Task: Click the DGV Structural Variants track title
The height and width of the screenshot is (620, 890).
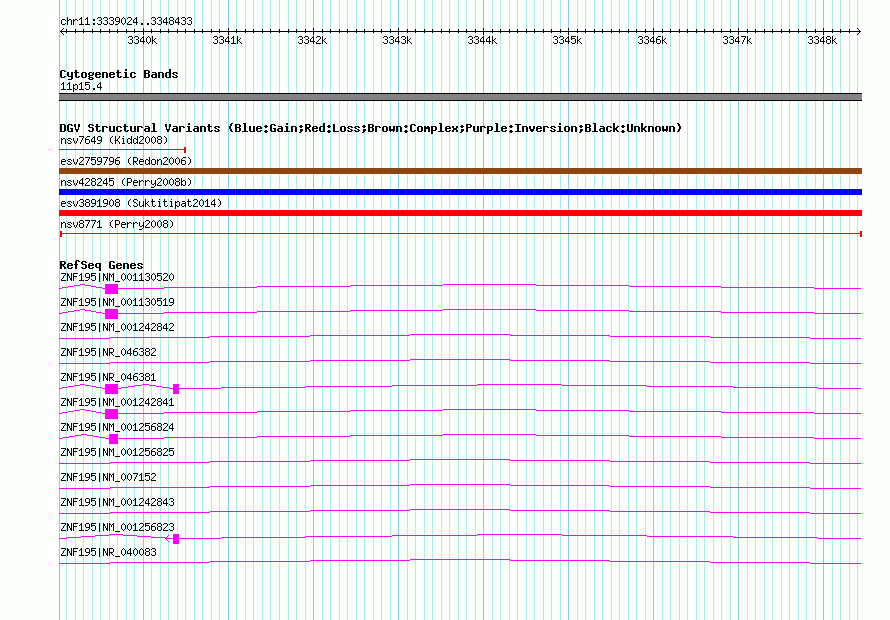Action: 371,128
